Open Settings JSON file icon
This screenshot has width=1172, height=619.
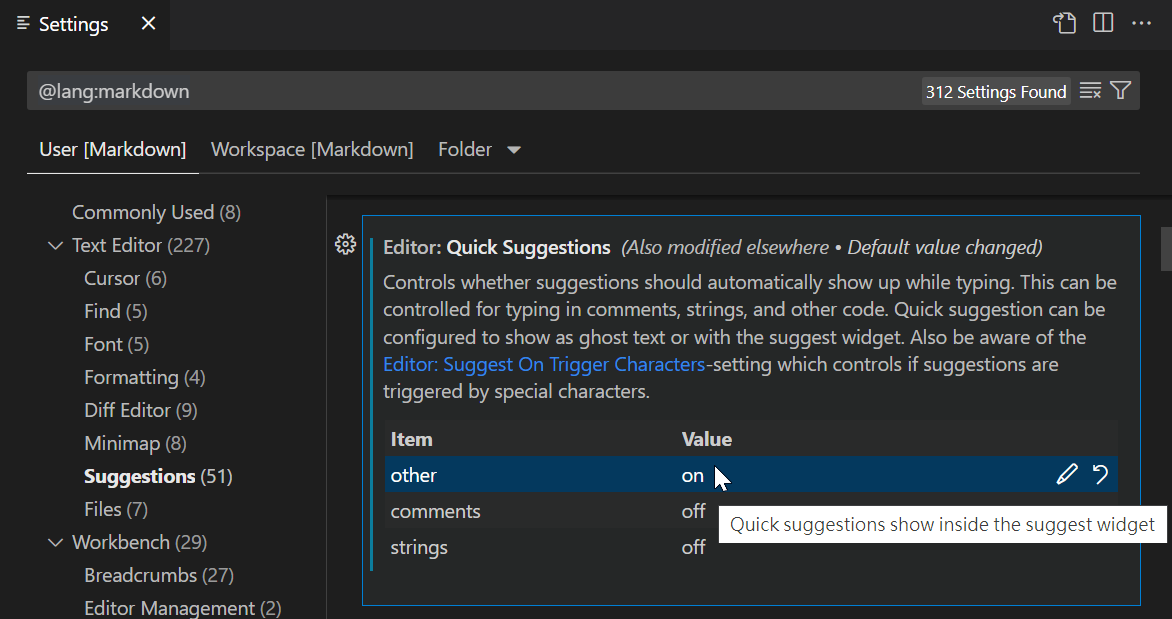click(1064, 23)
